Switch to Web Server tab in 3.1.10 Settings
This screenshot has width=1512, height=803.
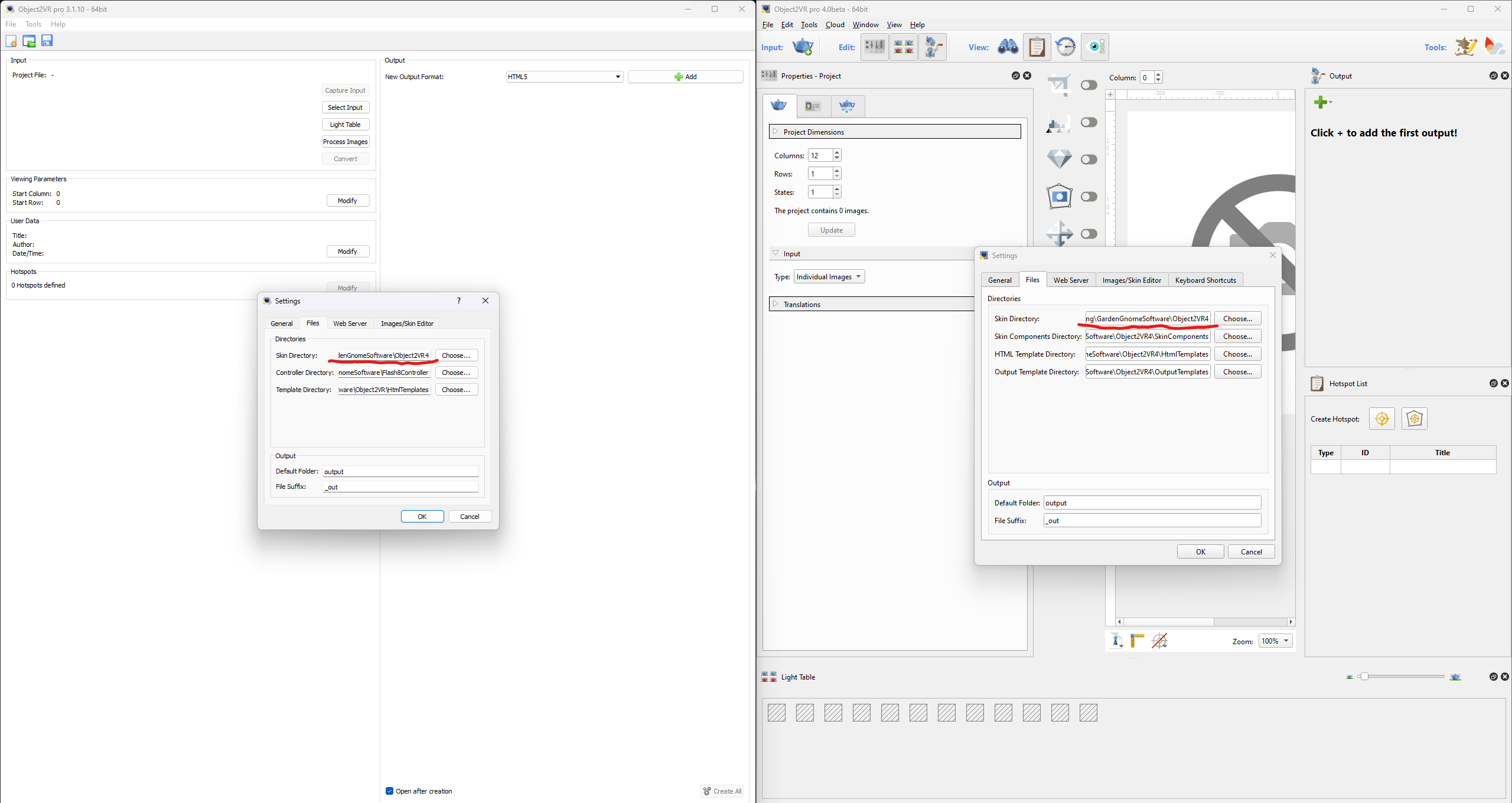click(350, 324)
